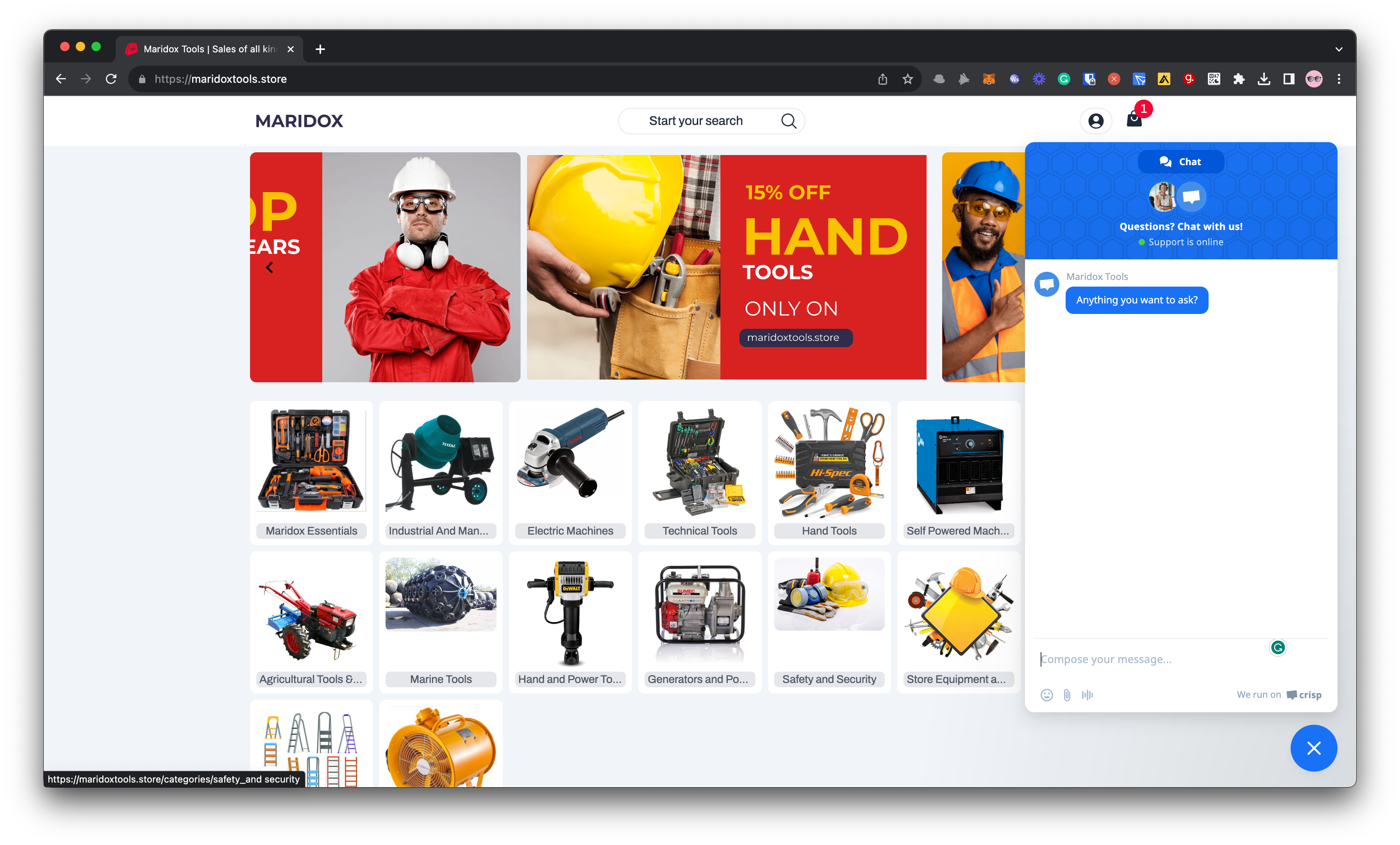1400x845 pixels.
Task: Close the Maridox Tools tab
Action: pos(290,50)
